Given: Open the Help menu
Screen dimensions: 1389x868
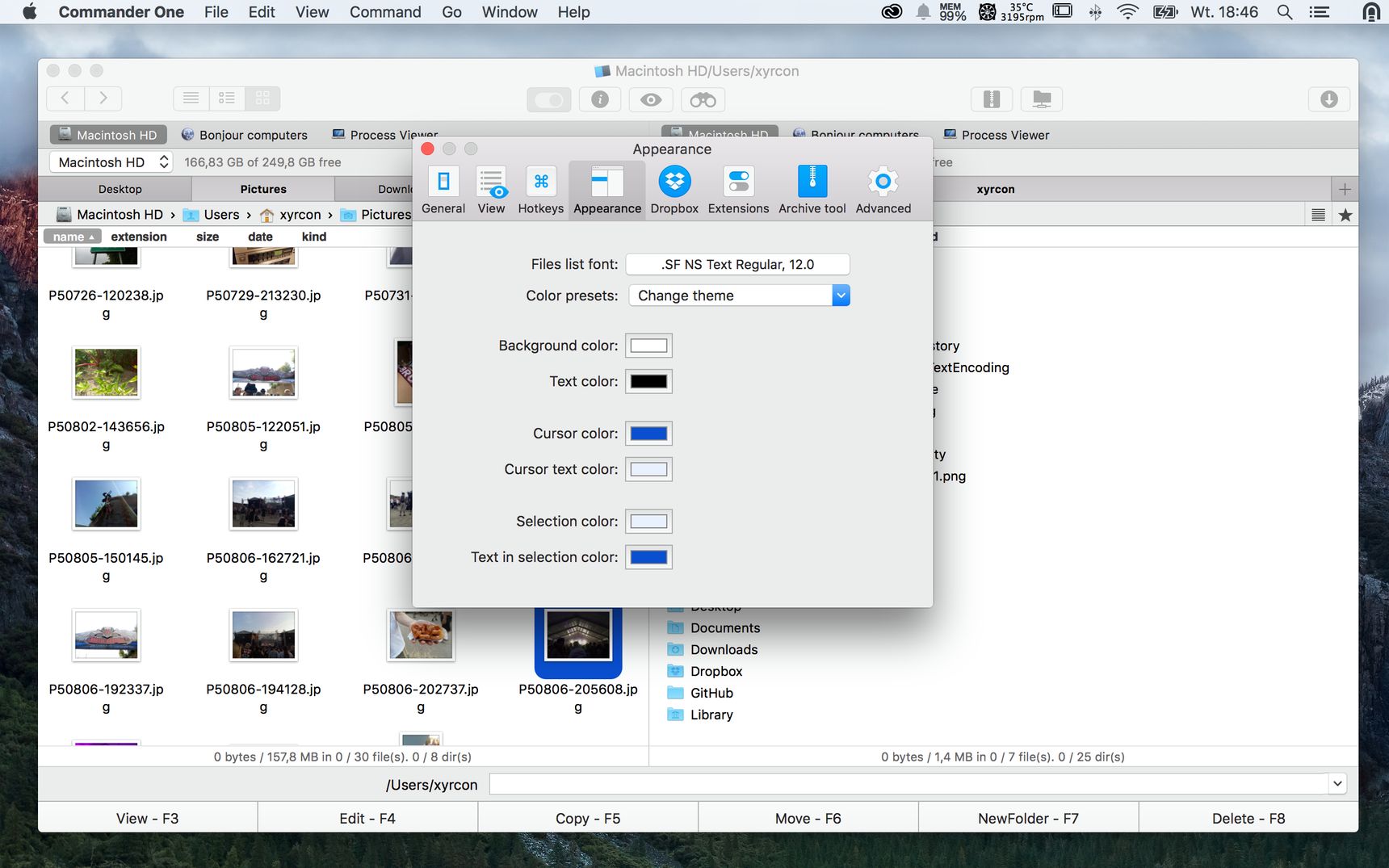Looking at the screenshot, I should tap(573, 12).
